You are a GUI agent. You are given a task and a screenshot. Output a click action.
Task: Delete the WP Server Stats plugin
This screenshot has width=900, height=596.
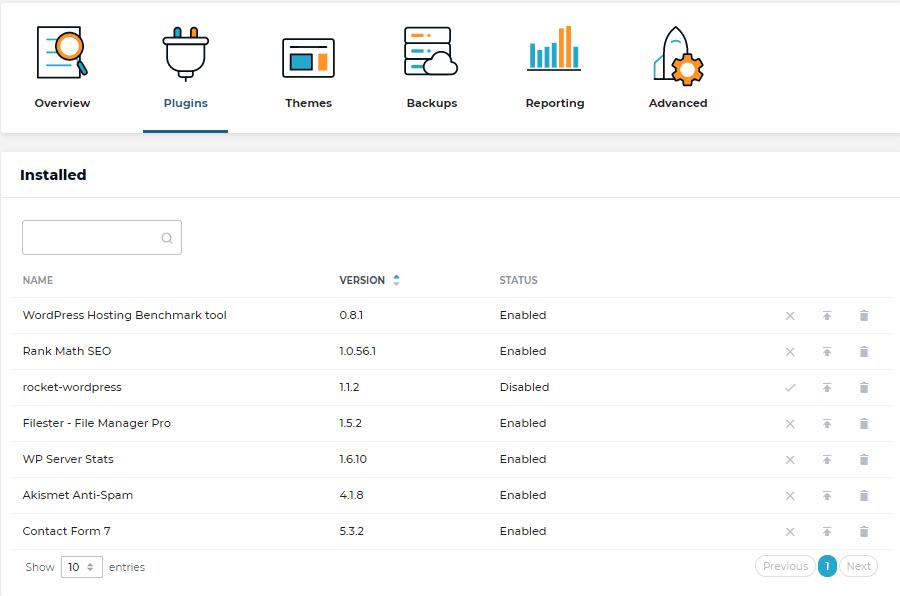point(864,460)
